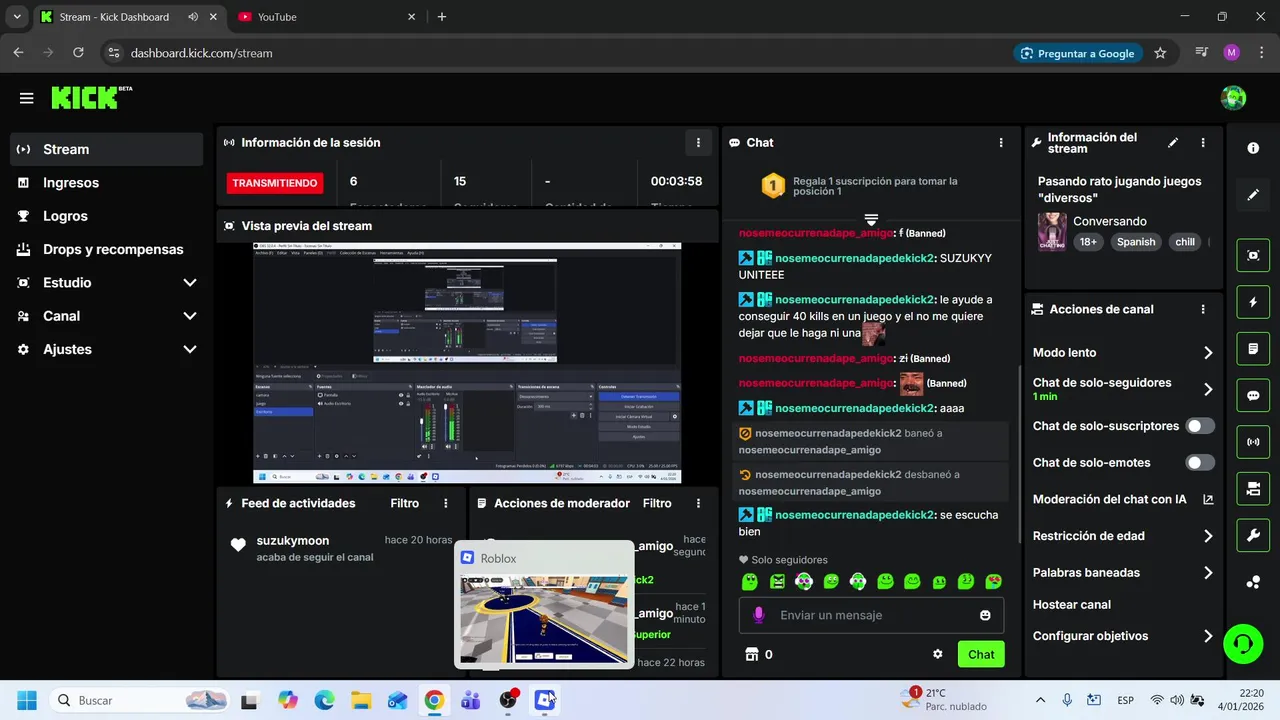
Task: Open the profile avatar menu
Action: 1233,98
